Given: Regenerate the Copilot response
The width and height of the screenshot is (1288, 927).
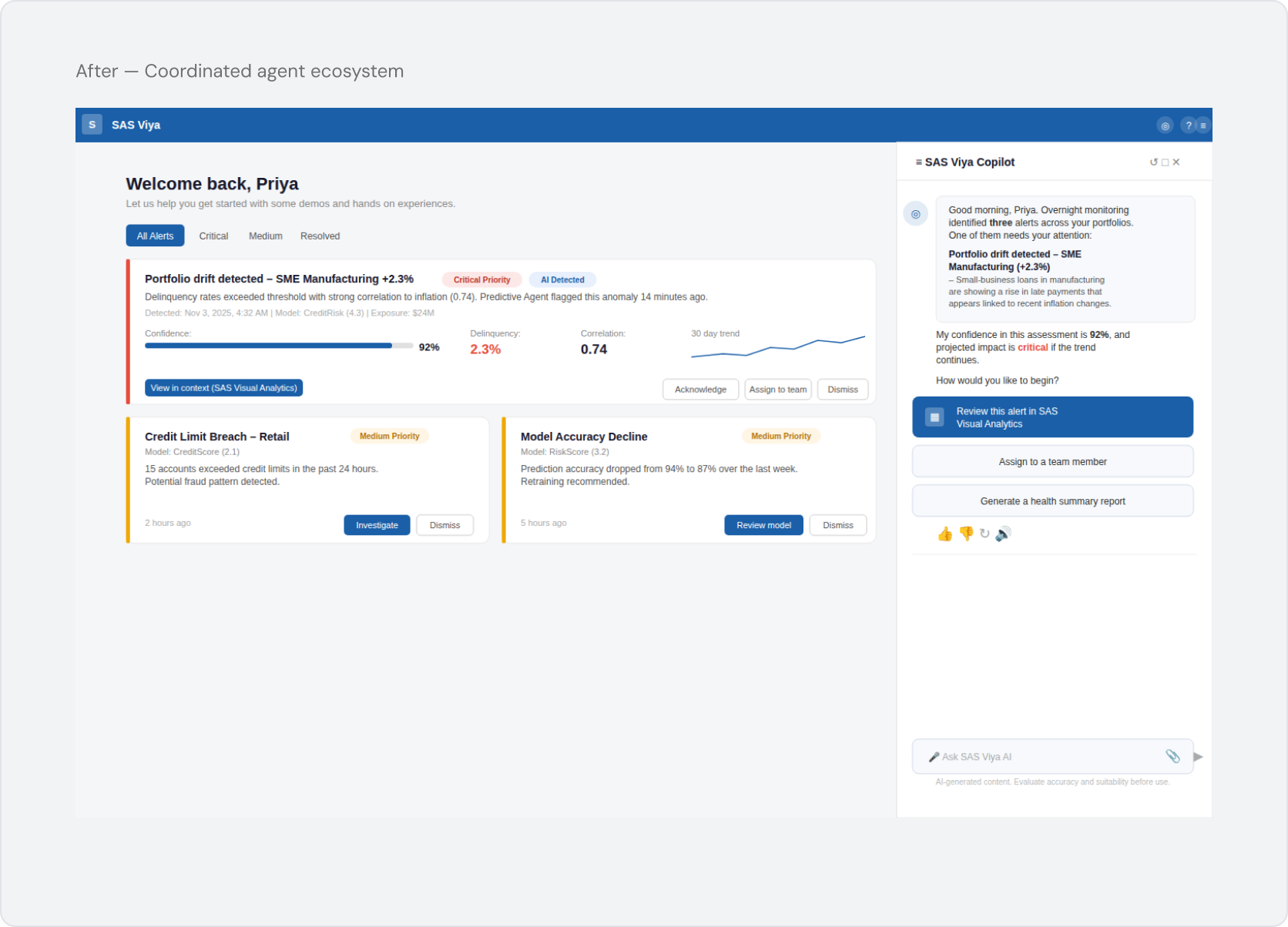Looking at the screenshot, I should pos(984,534).
